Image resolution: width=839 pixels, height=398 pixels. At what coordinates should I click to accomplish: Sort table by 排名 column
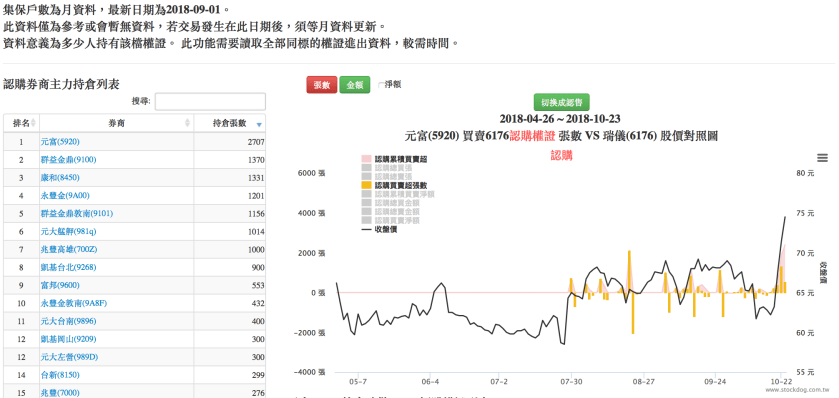click(x=21, y=123)
